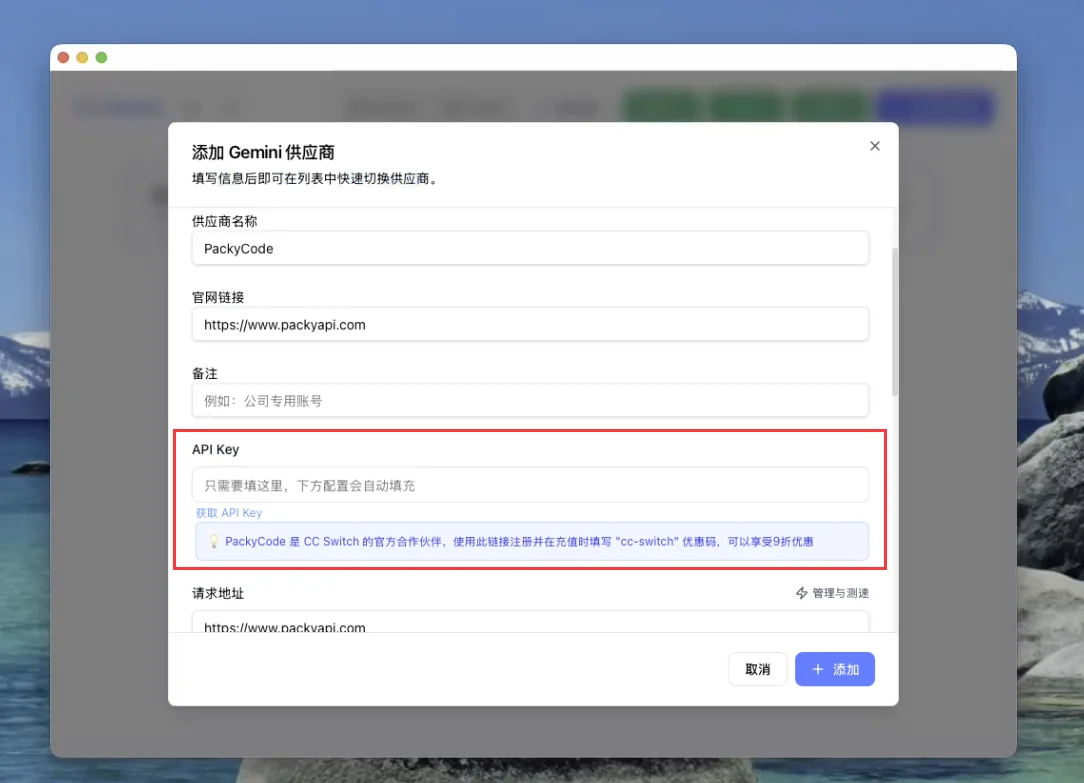Click the highlighted purple PackyCode tip banner
Image resolution: width=1084 pixels, height=783 pixels.
530,541
